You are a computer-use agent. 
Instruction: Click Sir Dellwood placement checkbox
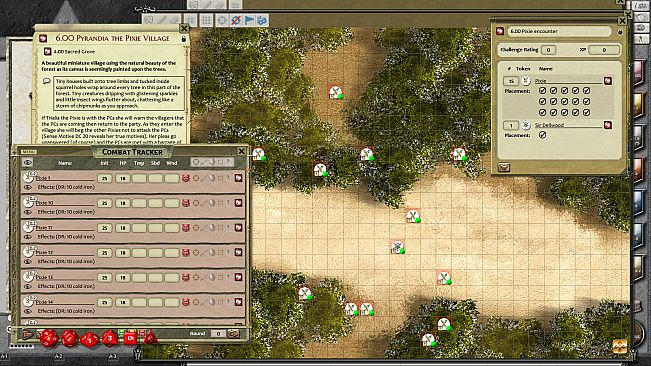click(542, 135)
